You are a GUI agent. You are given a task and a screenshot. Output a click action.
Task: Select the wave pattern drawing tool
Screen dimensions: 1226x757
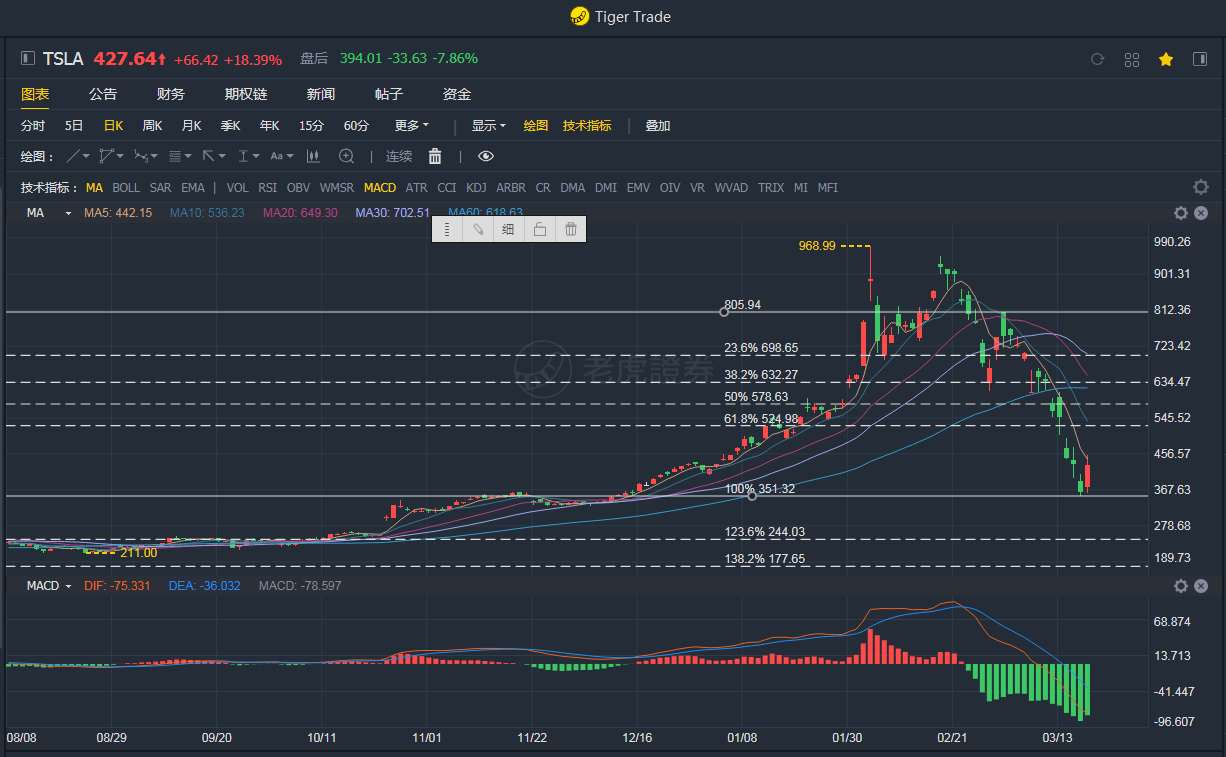pyautogui.click(x=140, y=156)
